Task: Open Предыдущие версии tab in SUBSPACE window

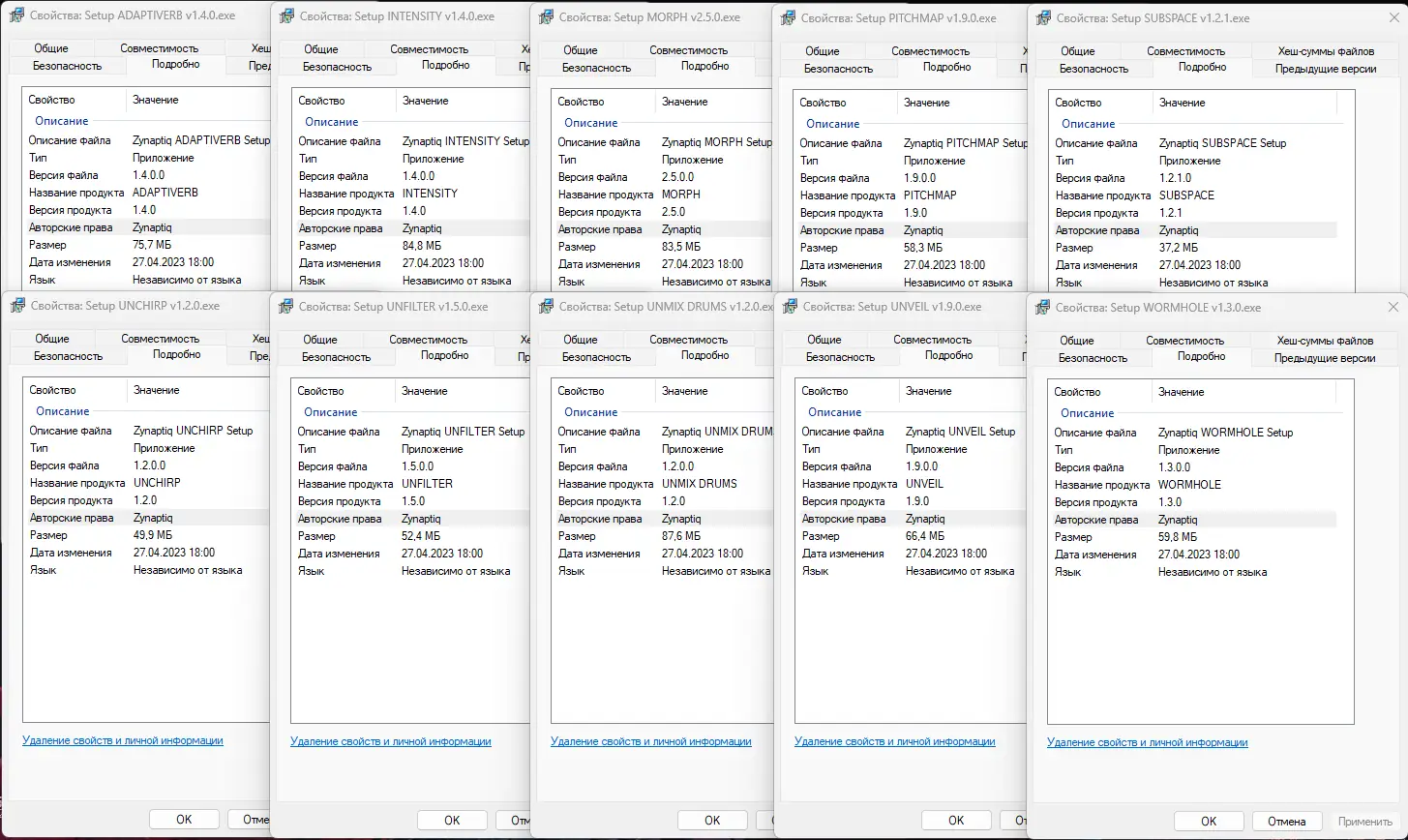Action: pyautogui.click(x=1326, y=69)
